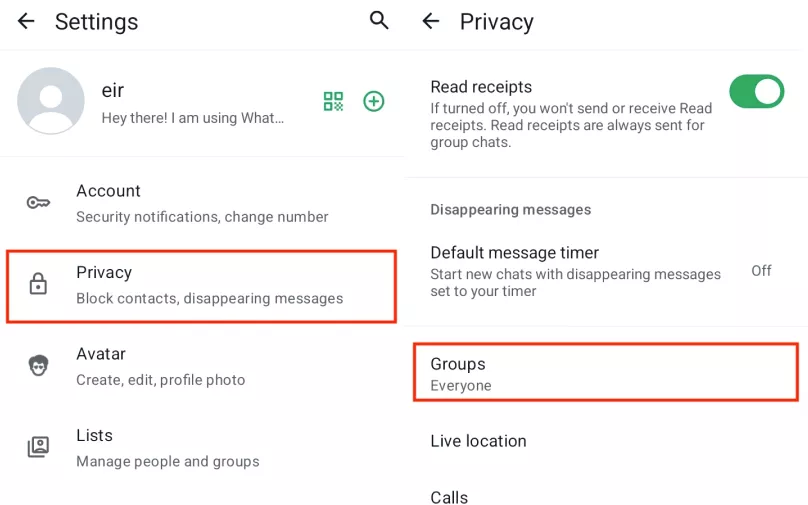Open Privacy settings entry
Viewport: 808px width, 505px height.
pos(202,287)
